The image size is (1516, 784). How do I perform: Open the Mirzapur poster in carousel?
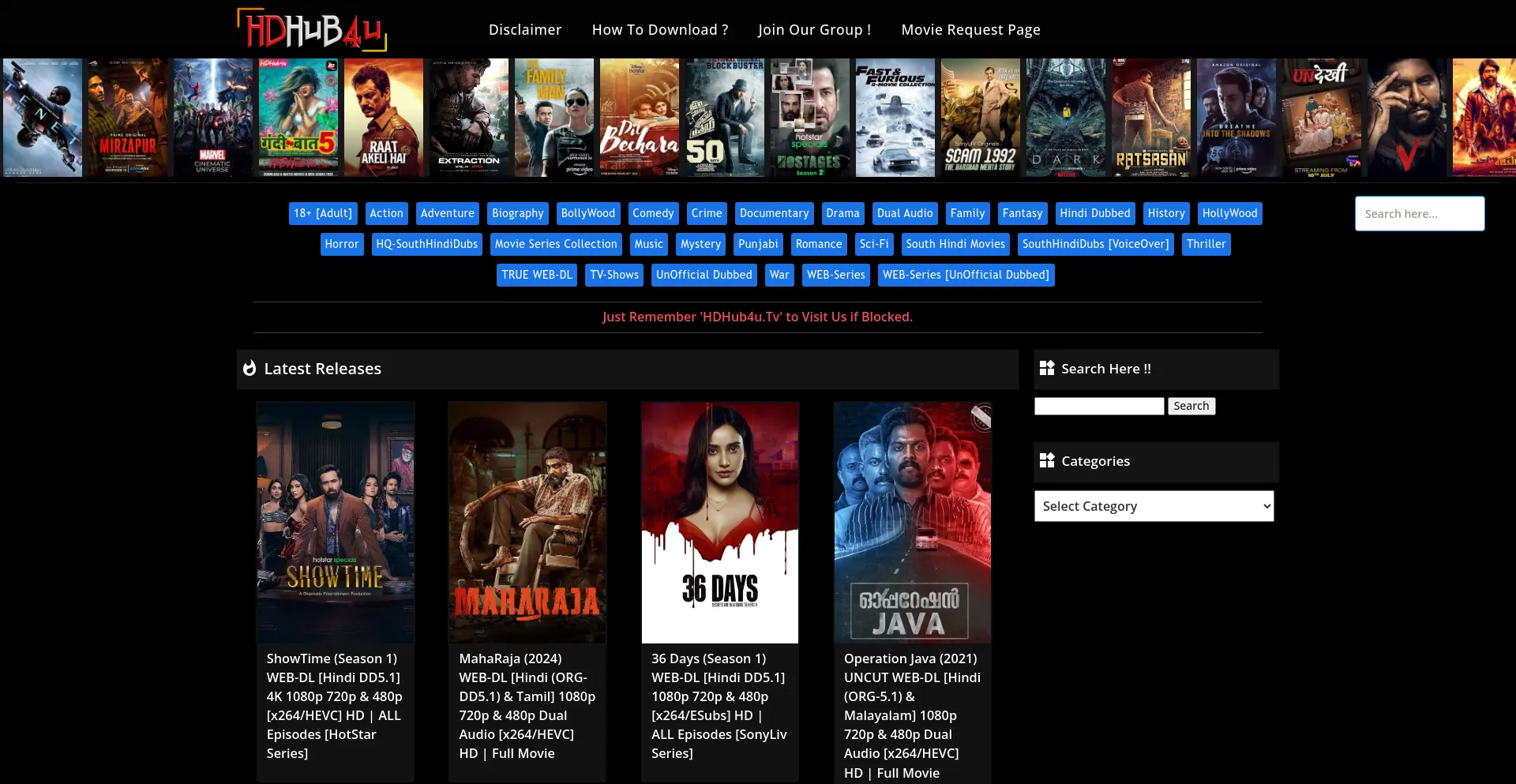[x=128, y=118]
